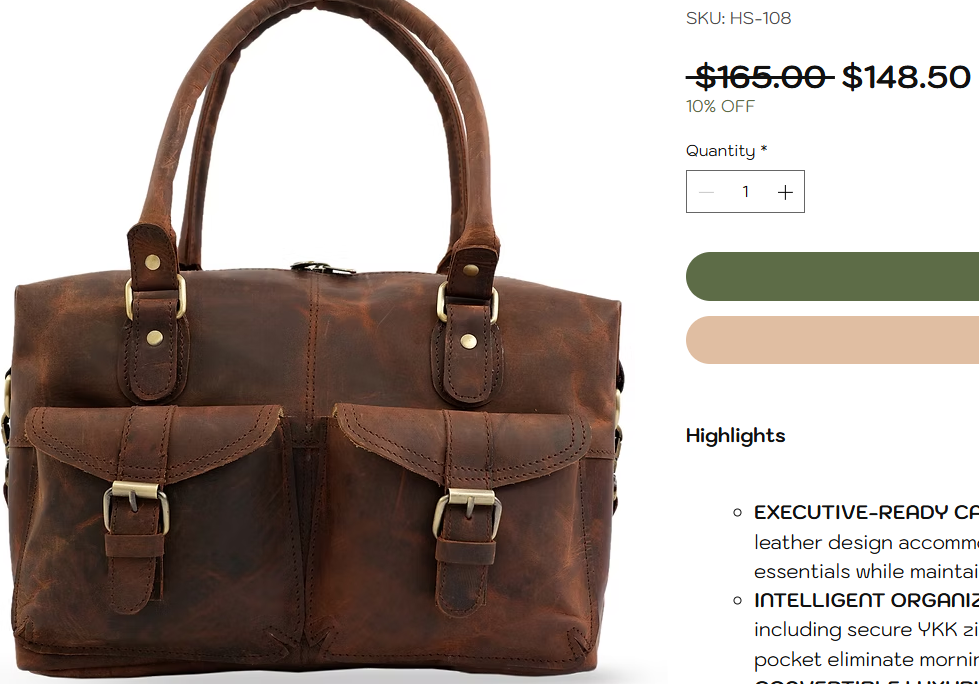Increase quantity with the plus icon

tap(785, 192)
